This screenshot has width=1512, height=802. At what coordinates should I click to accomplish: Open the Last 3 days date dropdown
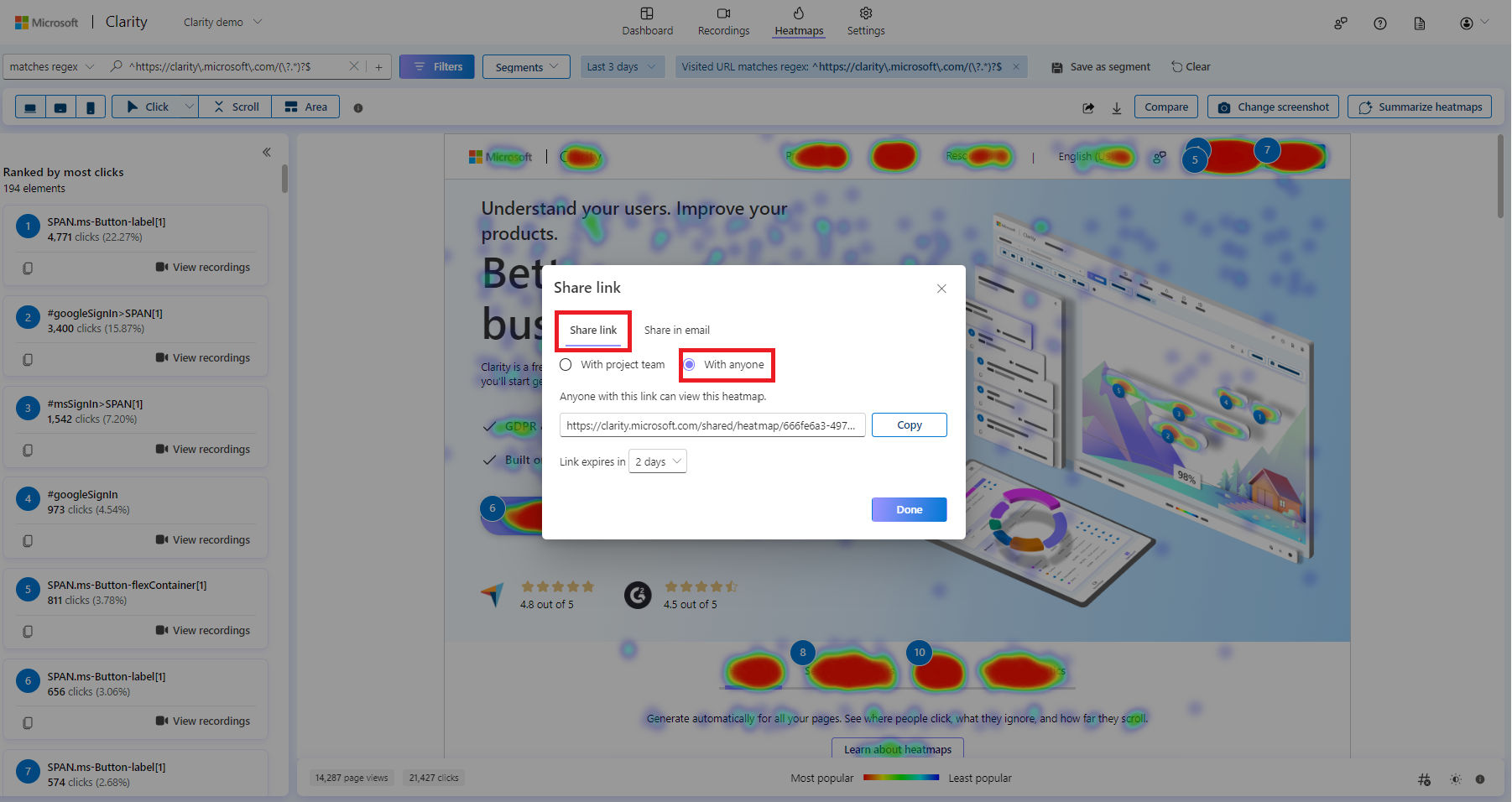click(x=623, y=67)
